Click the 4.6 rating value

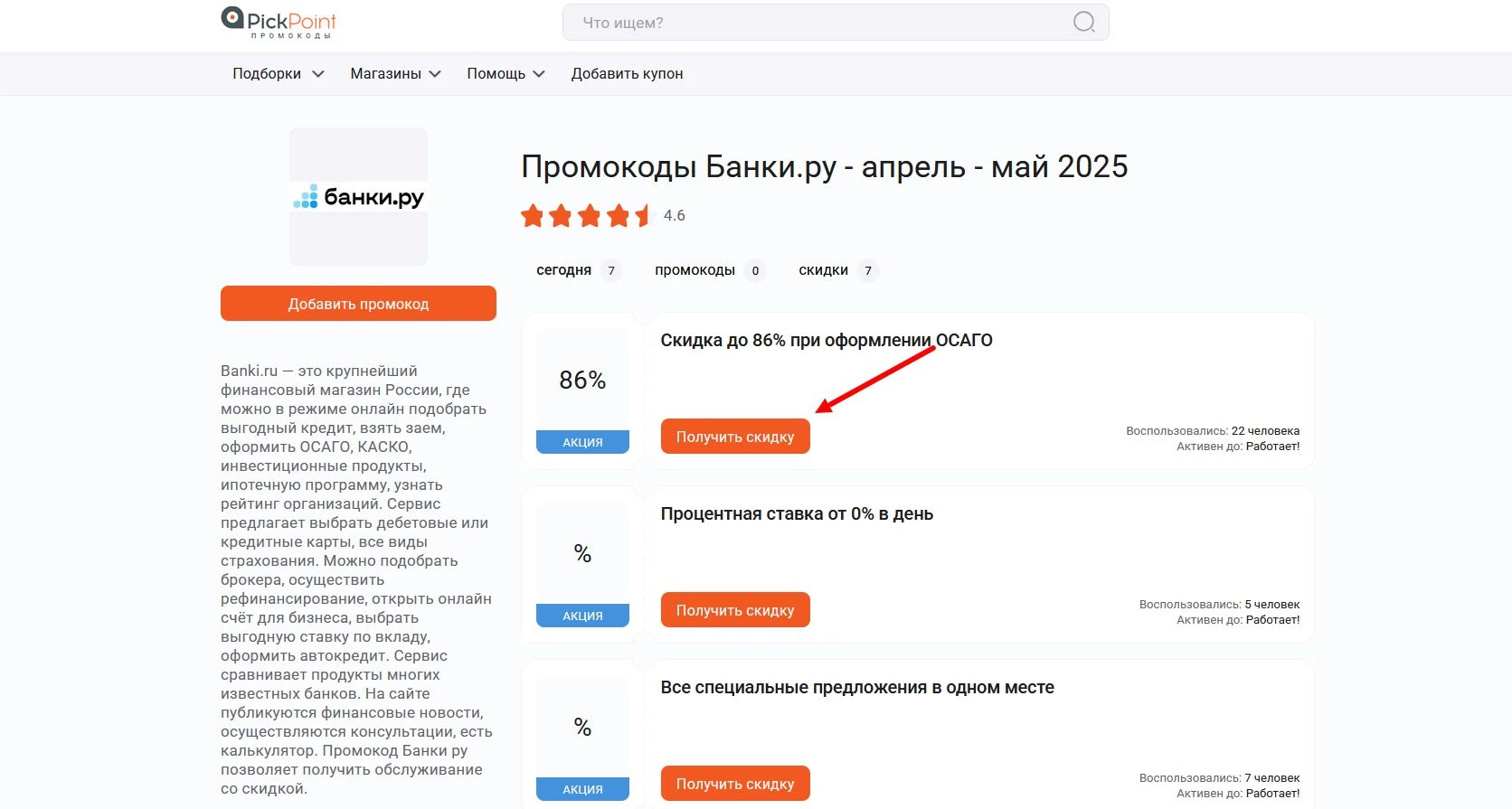(675, 216)
